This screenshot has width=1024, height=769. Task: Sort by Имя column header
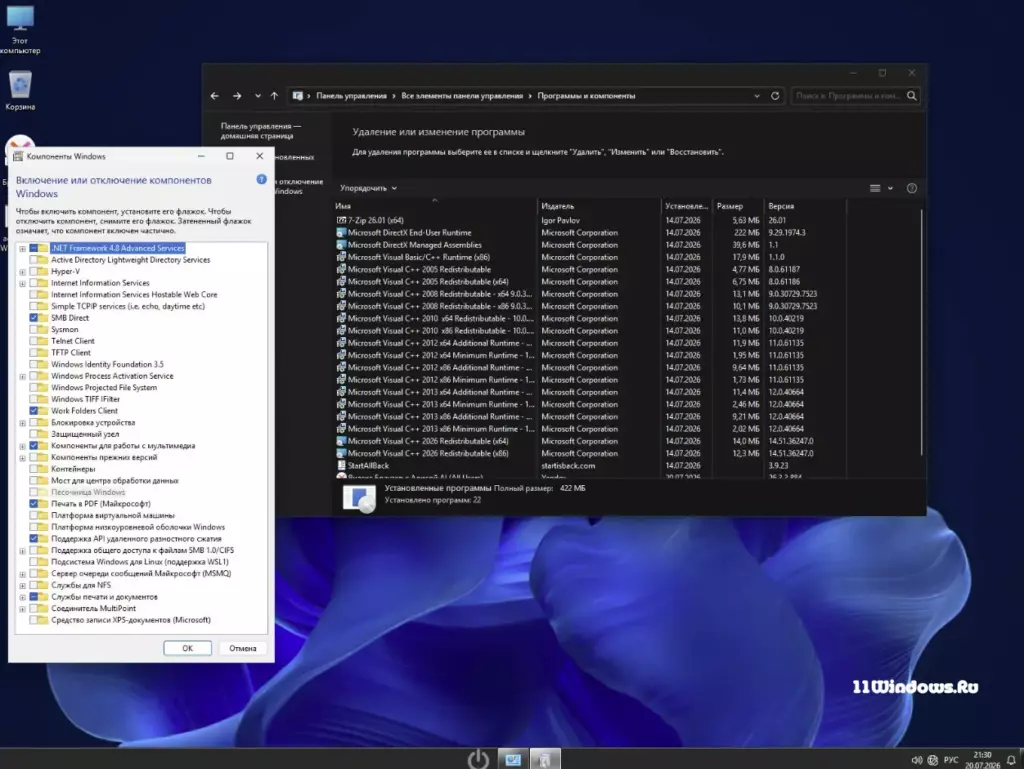(x=434, y=206)
